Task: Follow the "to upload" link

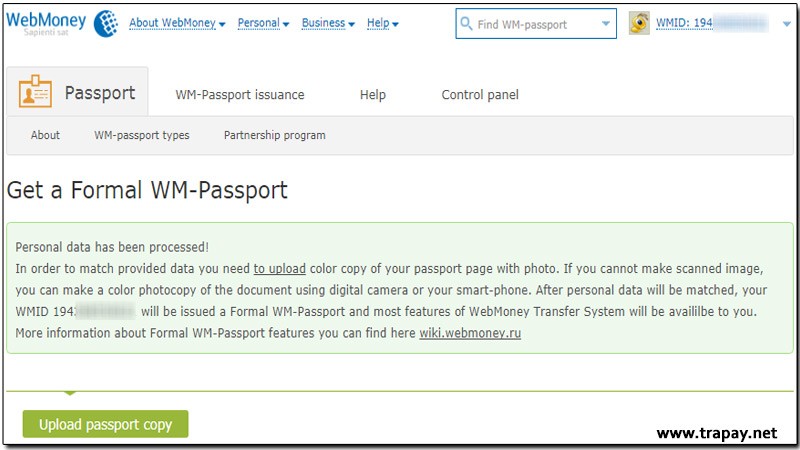Action: (279, 269)
